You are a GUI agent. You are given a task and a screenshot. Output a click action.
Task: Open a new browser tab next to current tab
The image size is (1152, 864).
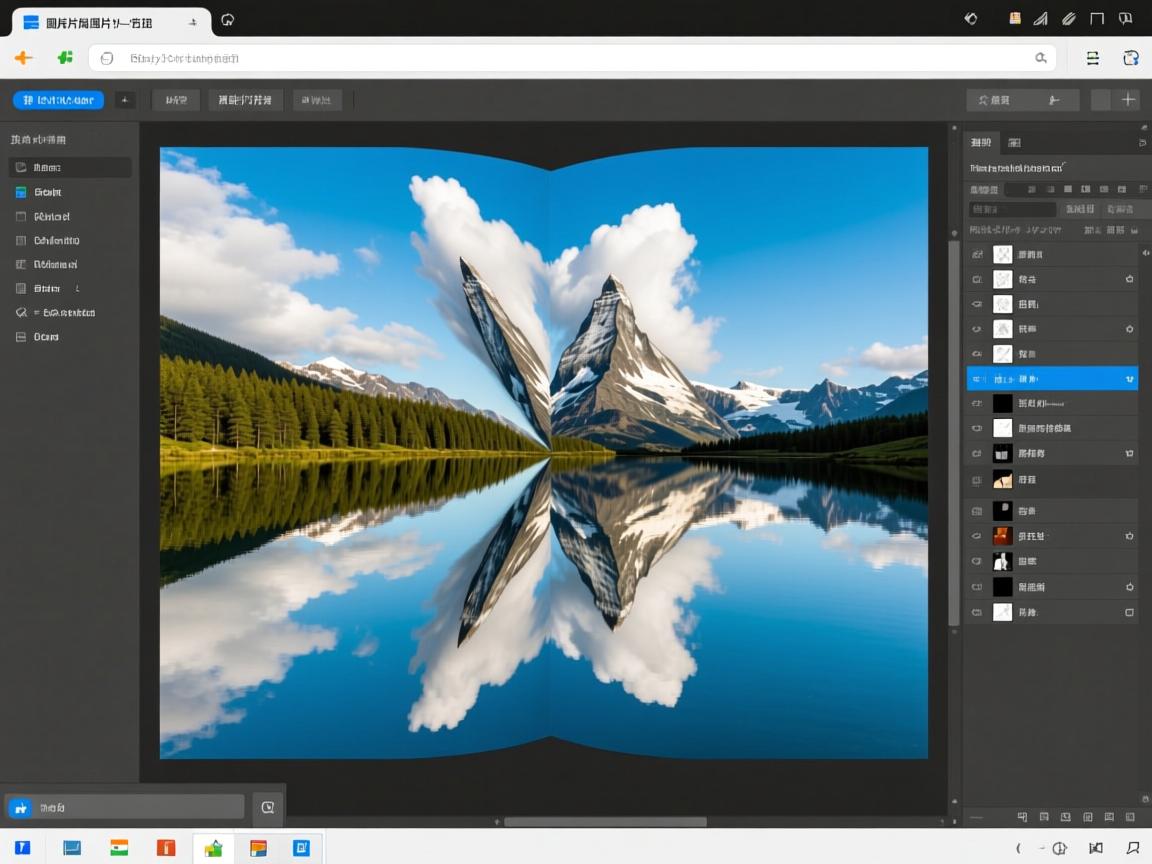click(227, 19)
